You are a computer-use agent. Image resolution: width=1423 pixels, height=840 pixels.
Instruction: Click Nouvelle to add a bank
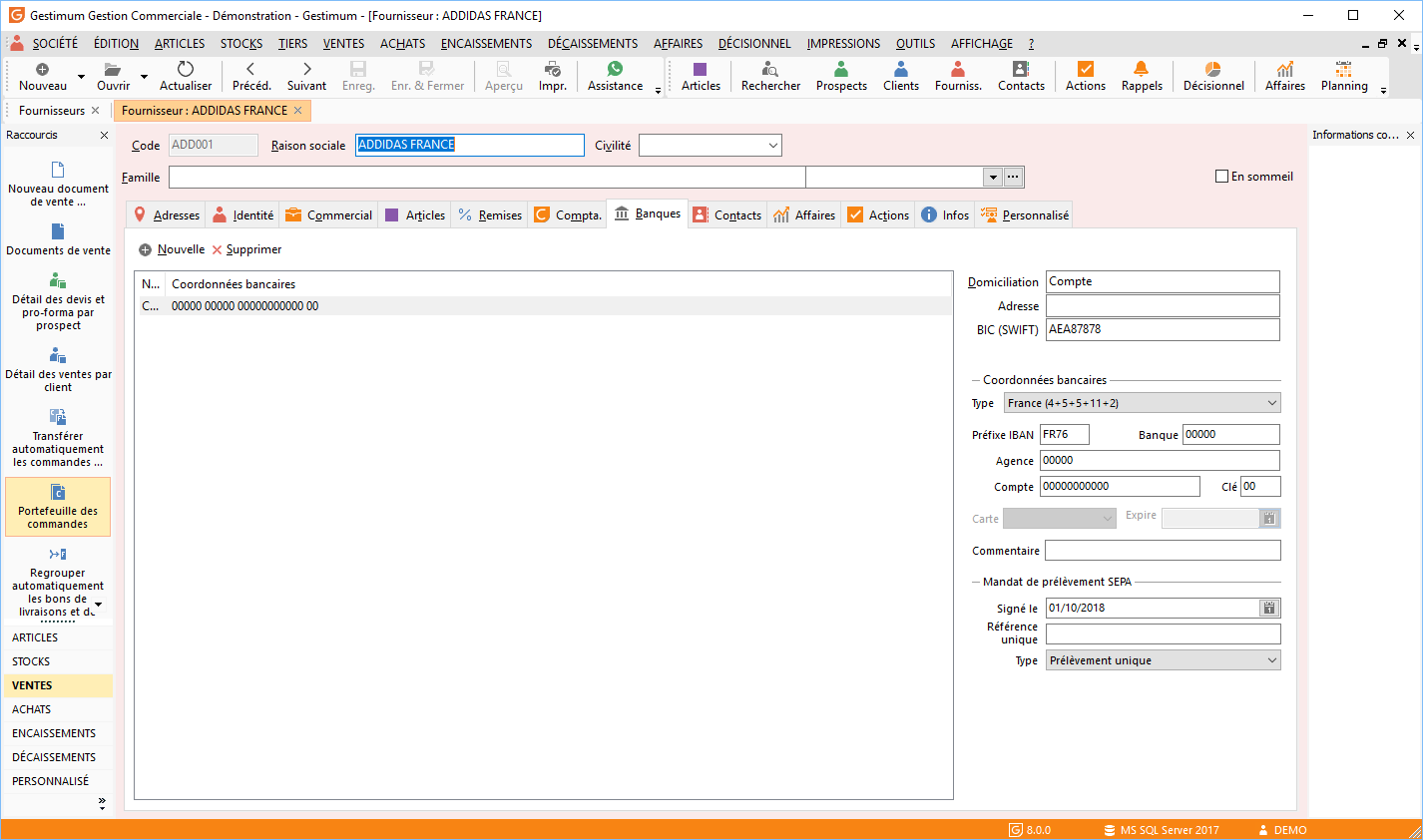tap(172, 249)
